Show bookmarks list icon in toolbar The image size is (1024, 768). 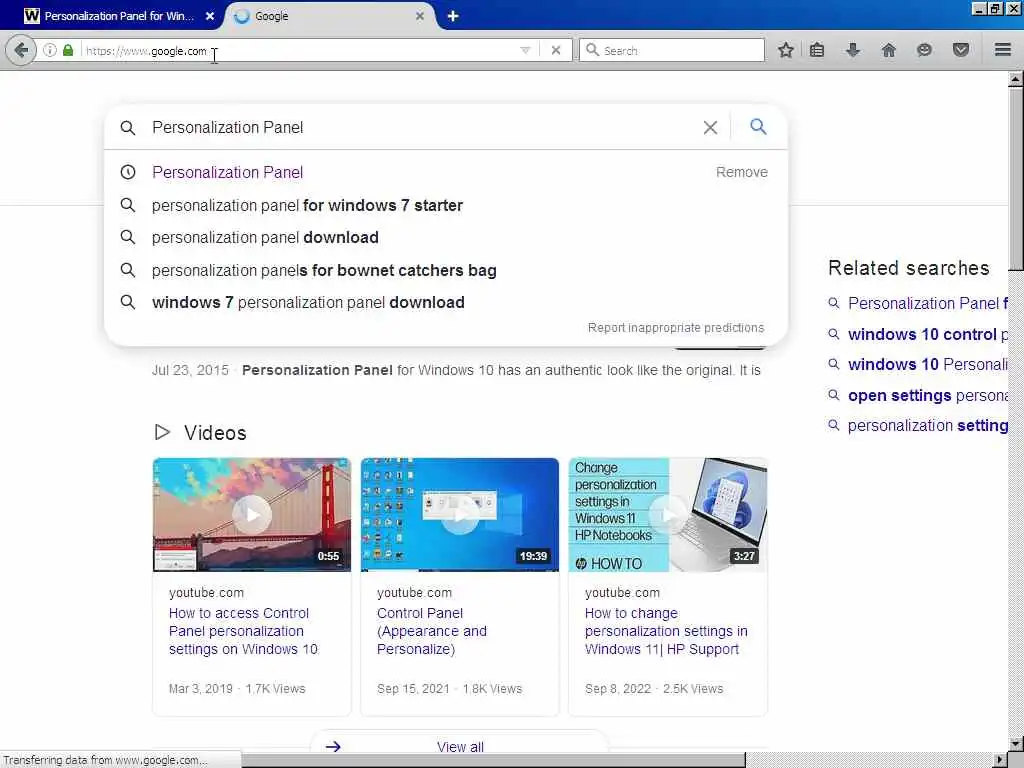(817, 50)
